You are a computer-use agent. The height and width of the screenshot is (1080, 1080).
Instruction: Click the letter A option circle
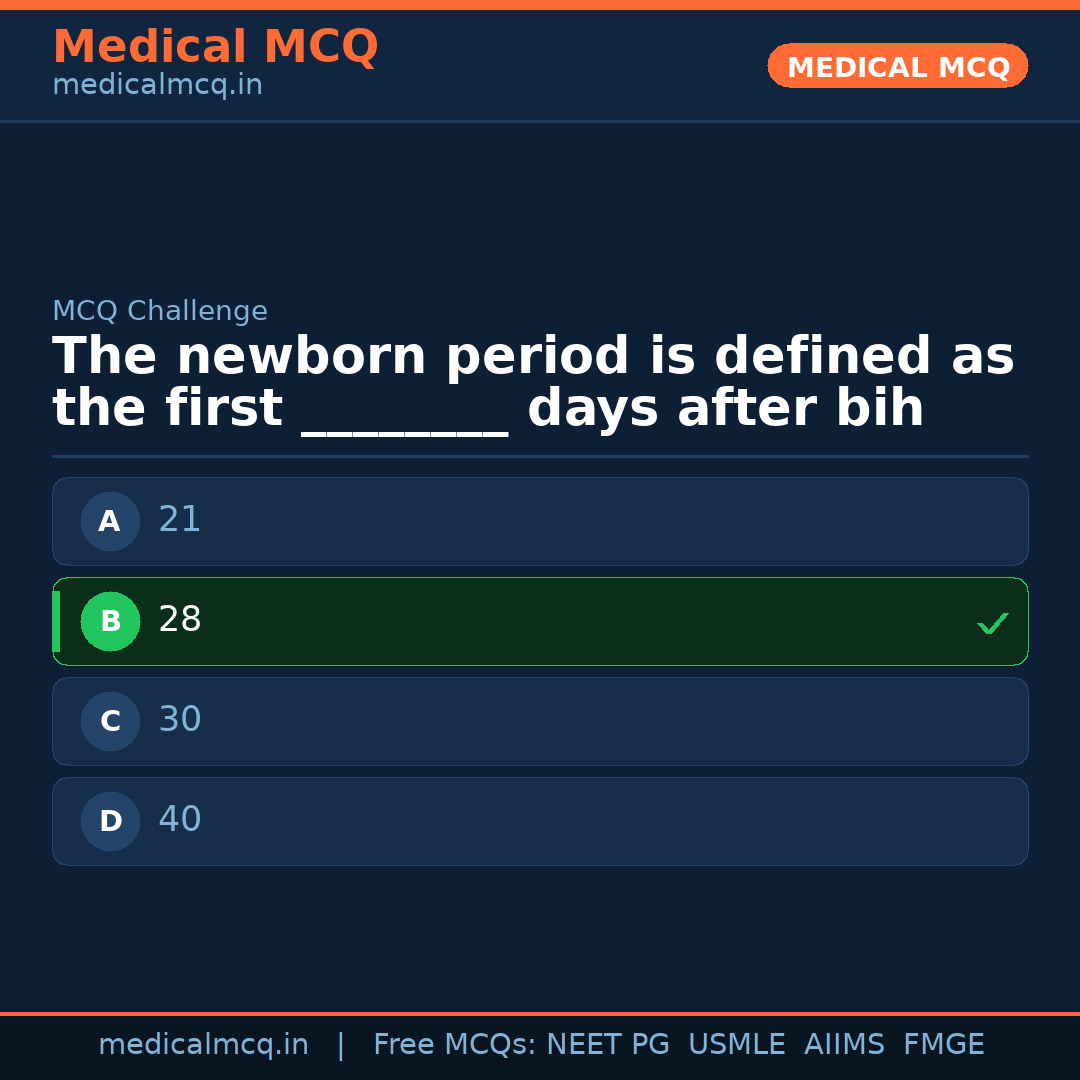coord(110,521)
